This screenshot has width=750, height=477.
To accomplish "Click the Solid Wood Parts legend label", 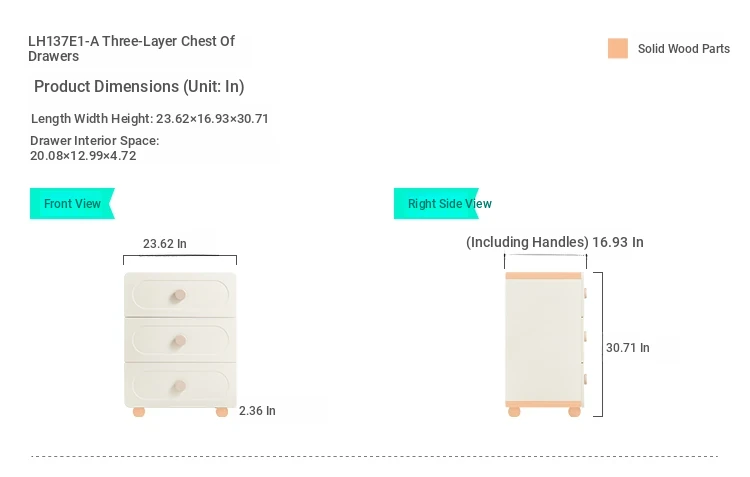I will tap(684, 48).
